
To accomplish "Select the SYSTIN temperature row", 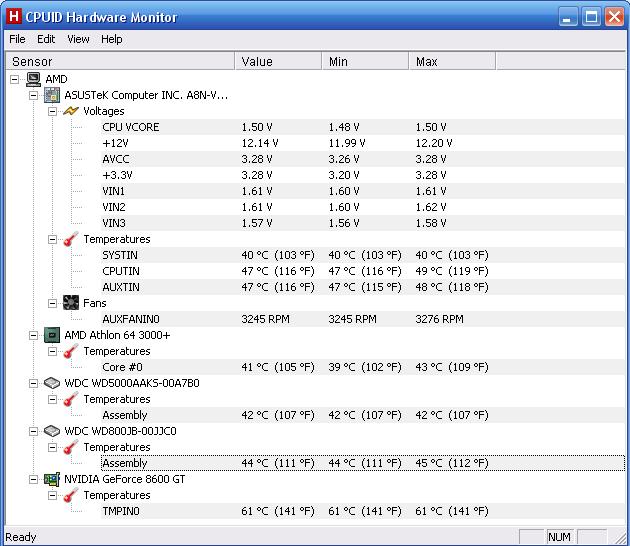I will (x=363, y=255).
